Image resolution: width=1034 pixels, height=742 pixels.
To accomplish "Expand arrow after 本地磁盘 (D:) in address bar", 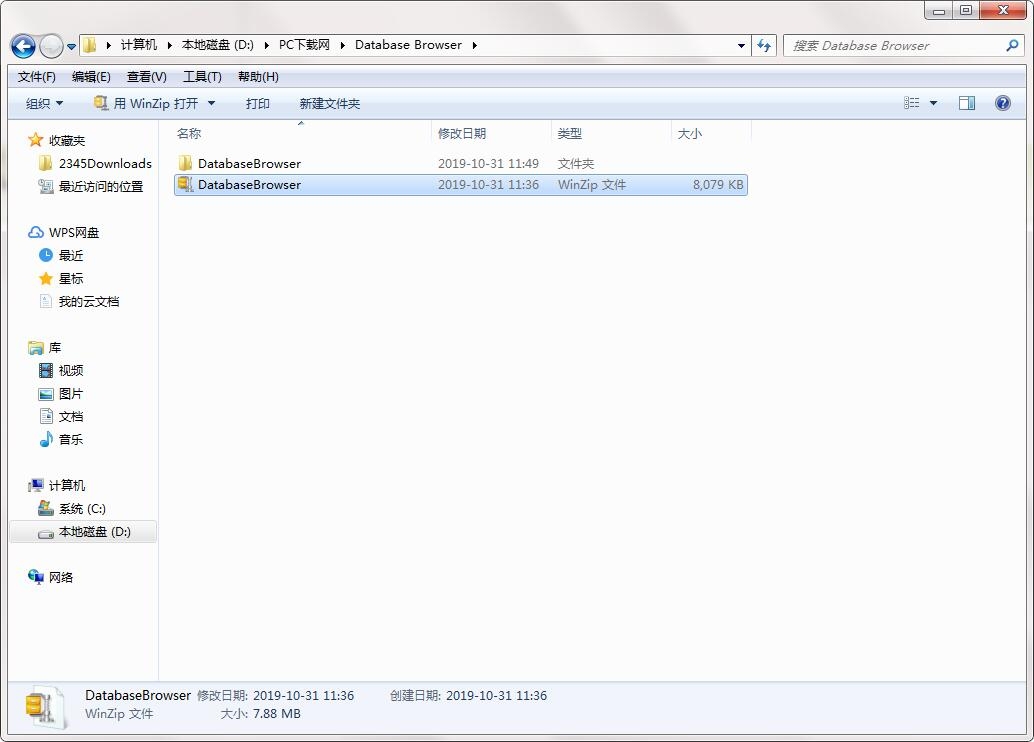I will (266, 45).
